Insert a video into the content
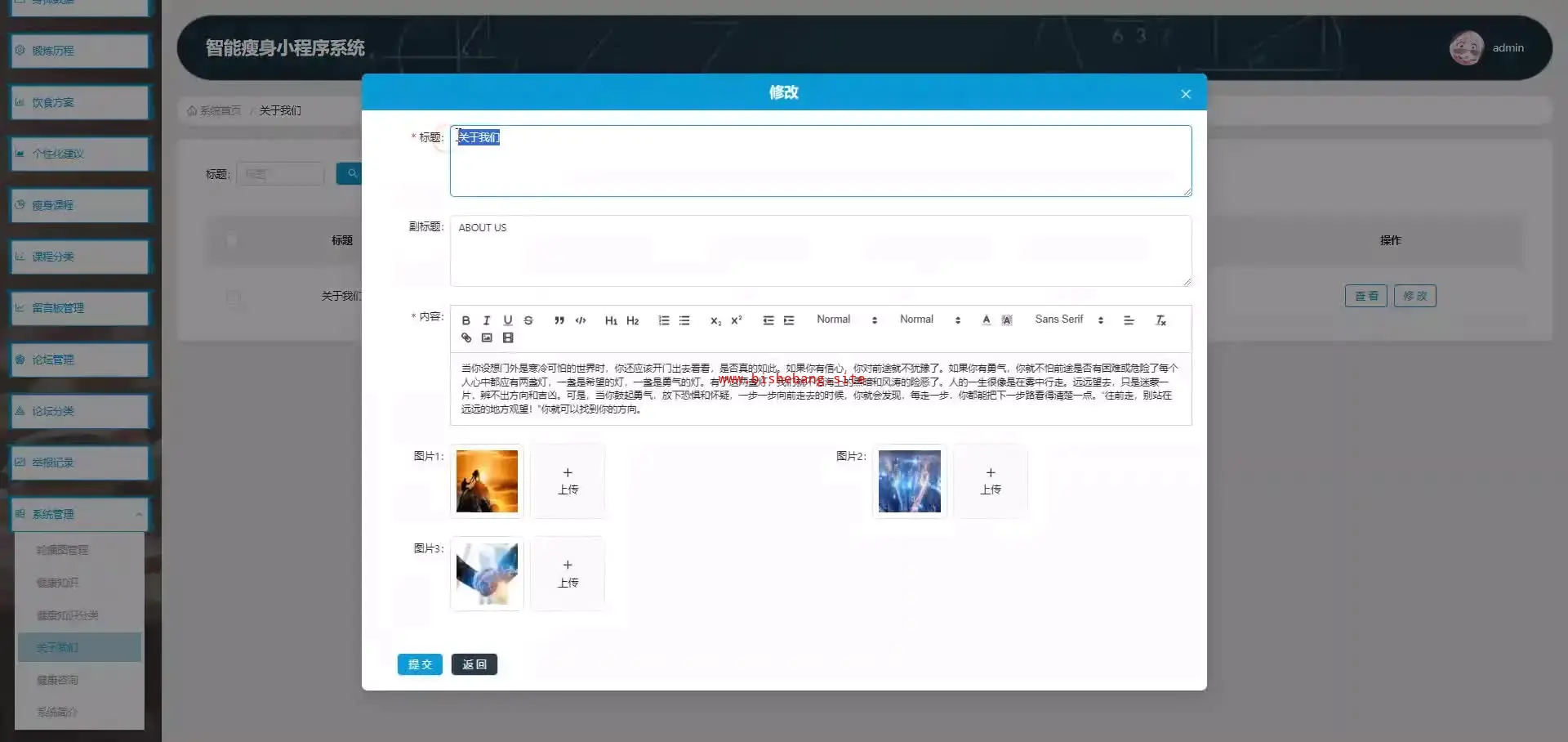 (508, 337)
